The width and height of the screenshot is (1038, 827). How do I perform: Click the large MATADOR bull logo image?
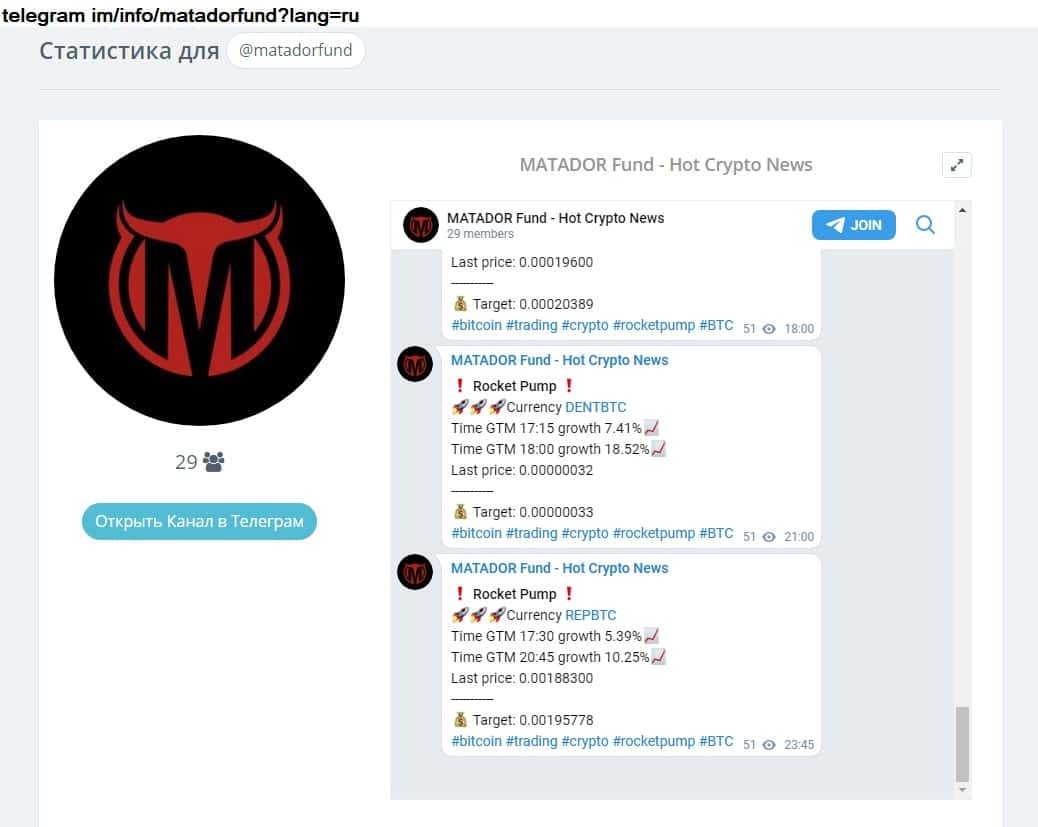click(199, 280)
